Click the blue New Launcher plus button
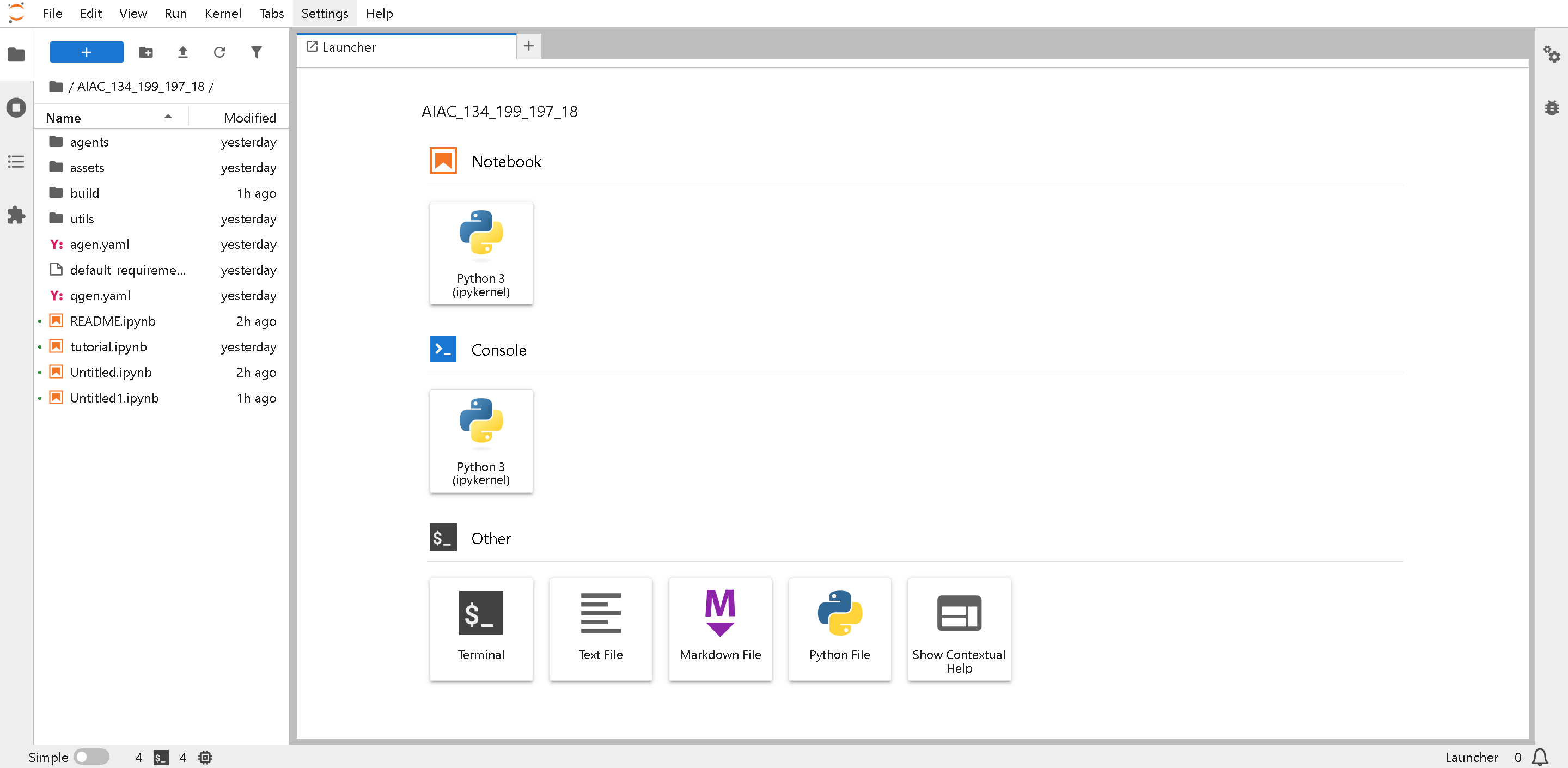 click(87, 52)
